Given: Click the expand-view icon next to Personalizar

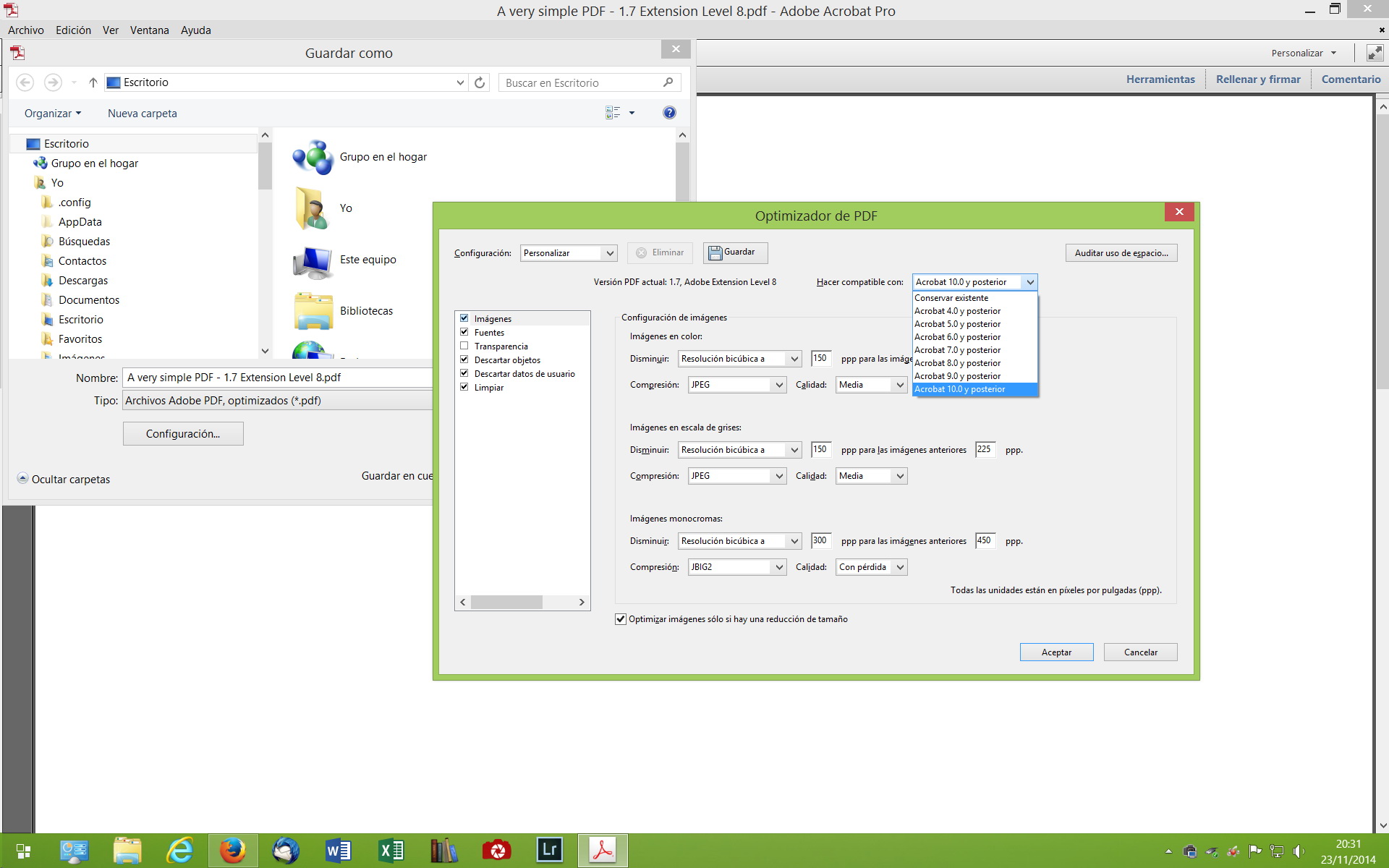Looking at the screenshot, I should point(1374,53).
